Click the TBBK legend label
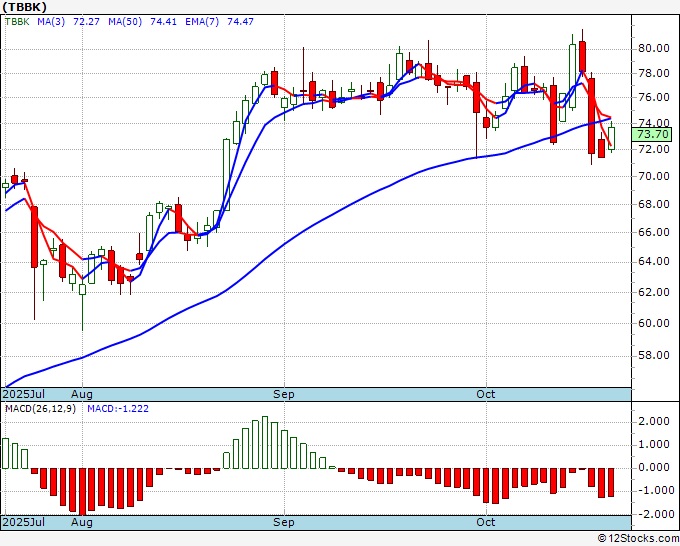Screen dimensions: 680x546 (17, 22)
